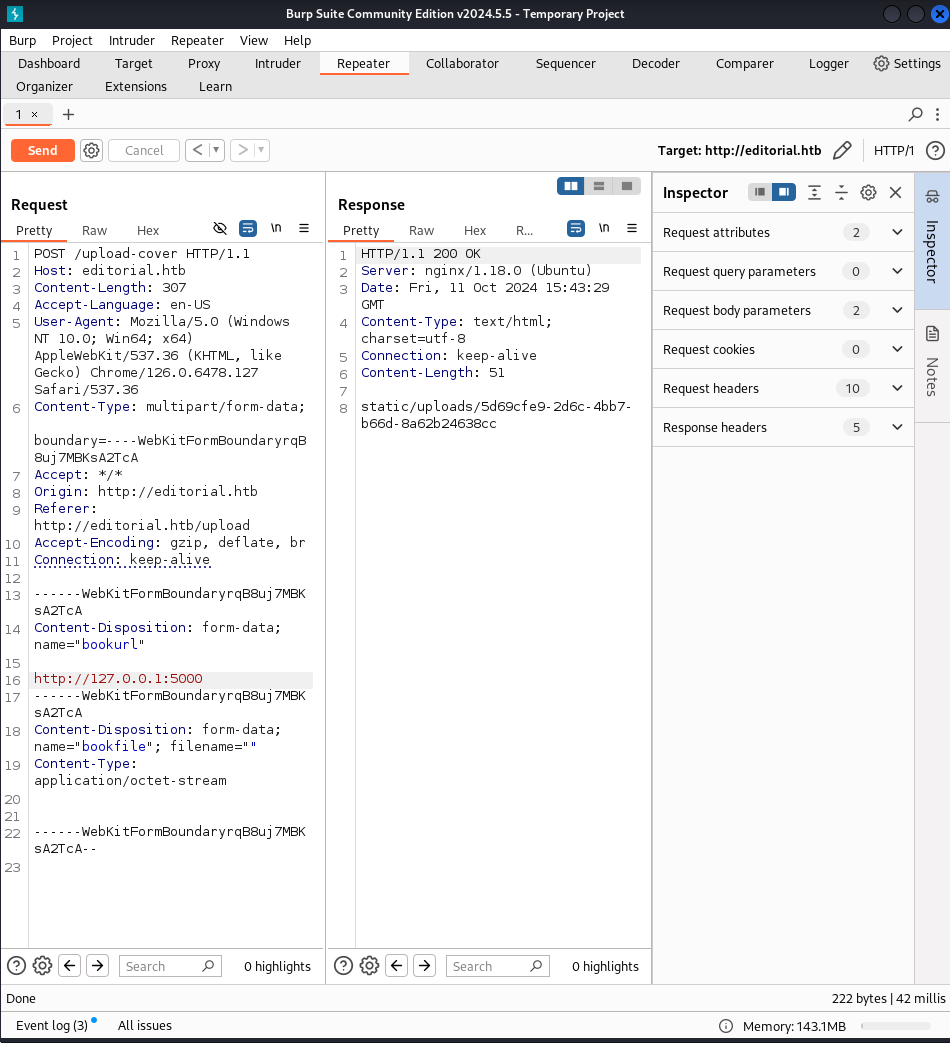
Task: Open the Help menu
Action: [297, 41]
